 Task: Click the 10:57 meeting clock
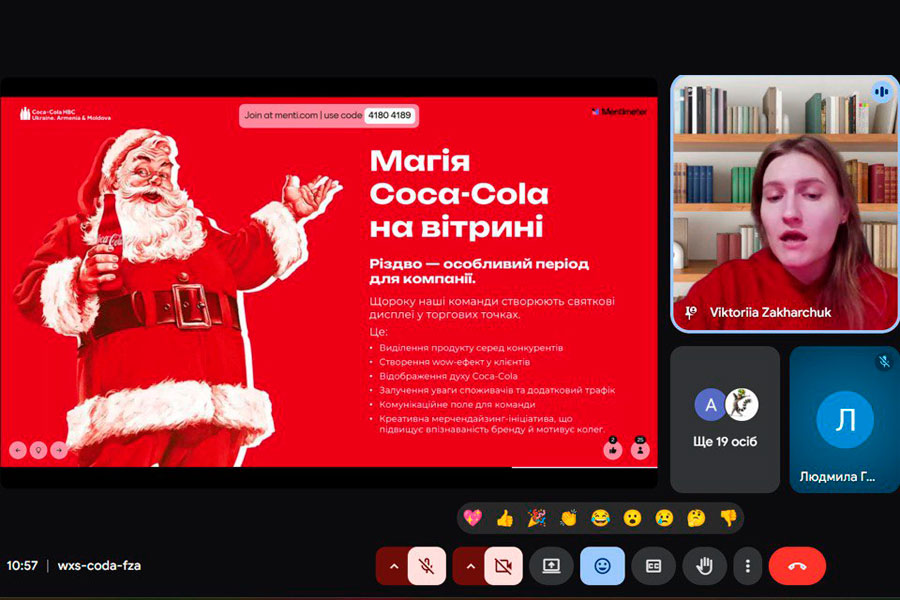click(22, 566)
